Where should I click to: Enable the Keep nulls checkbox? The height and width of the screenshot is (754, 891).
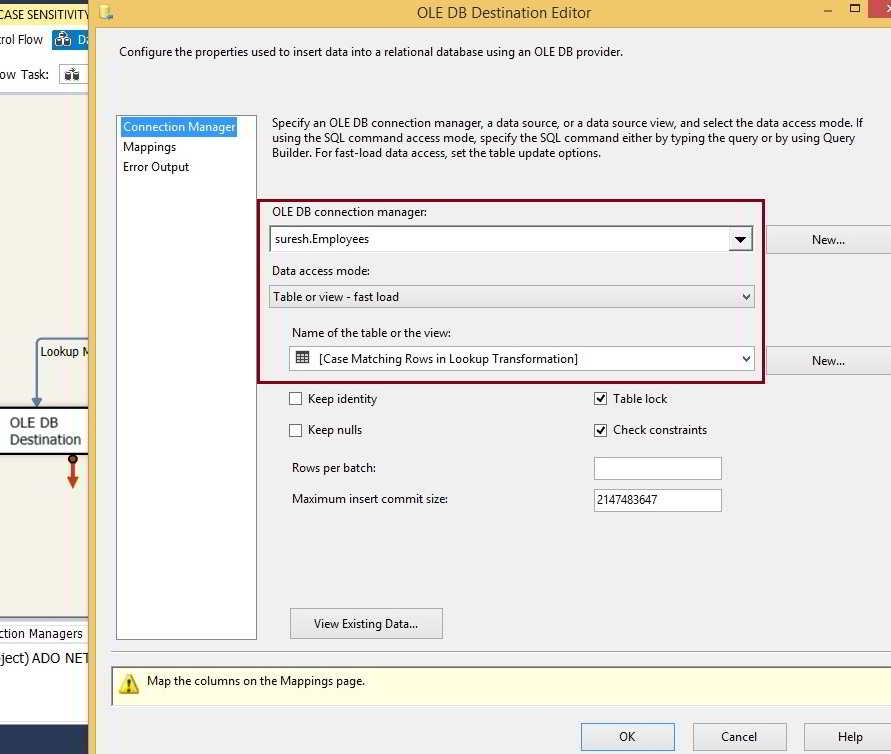(295, 430)
